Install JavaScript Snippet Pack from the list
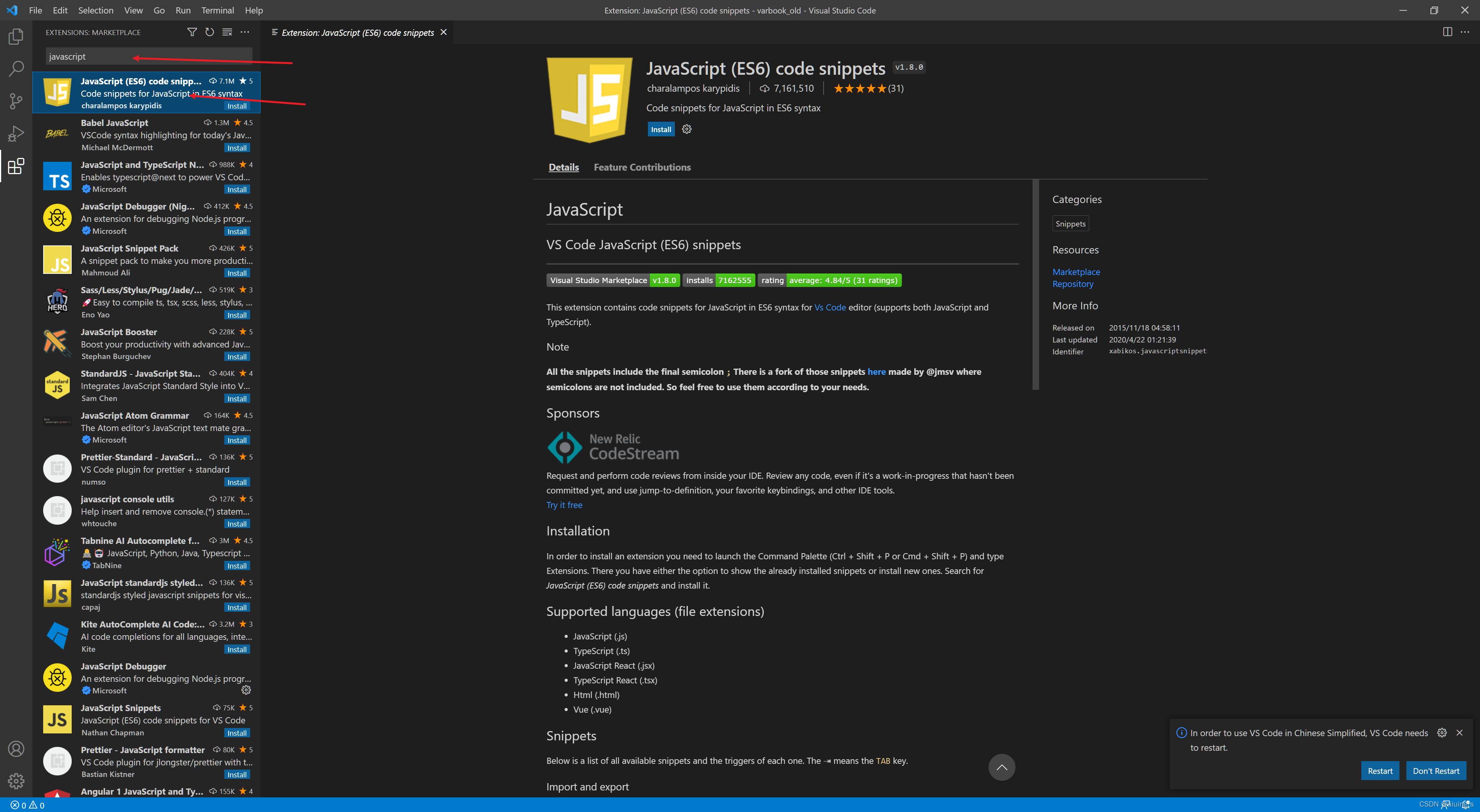The height and width of the screenshot is (812, 1480). (237, 273)
